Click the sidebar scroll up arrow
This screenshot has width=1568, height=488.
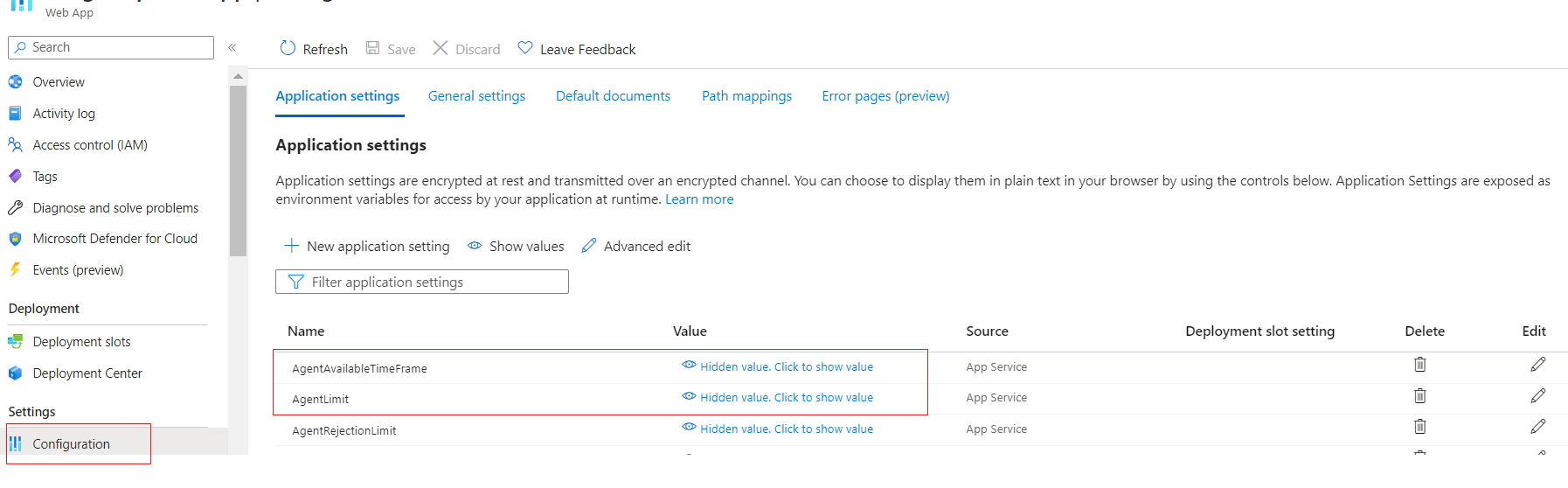238,77
